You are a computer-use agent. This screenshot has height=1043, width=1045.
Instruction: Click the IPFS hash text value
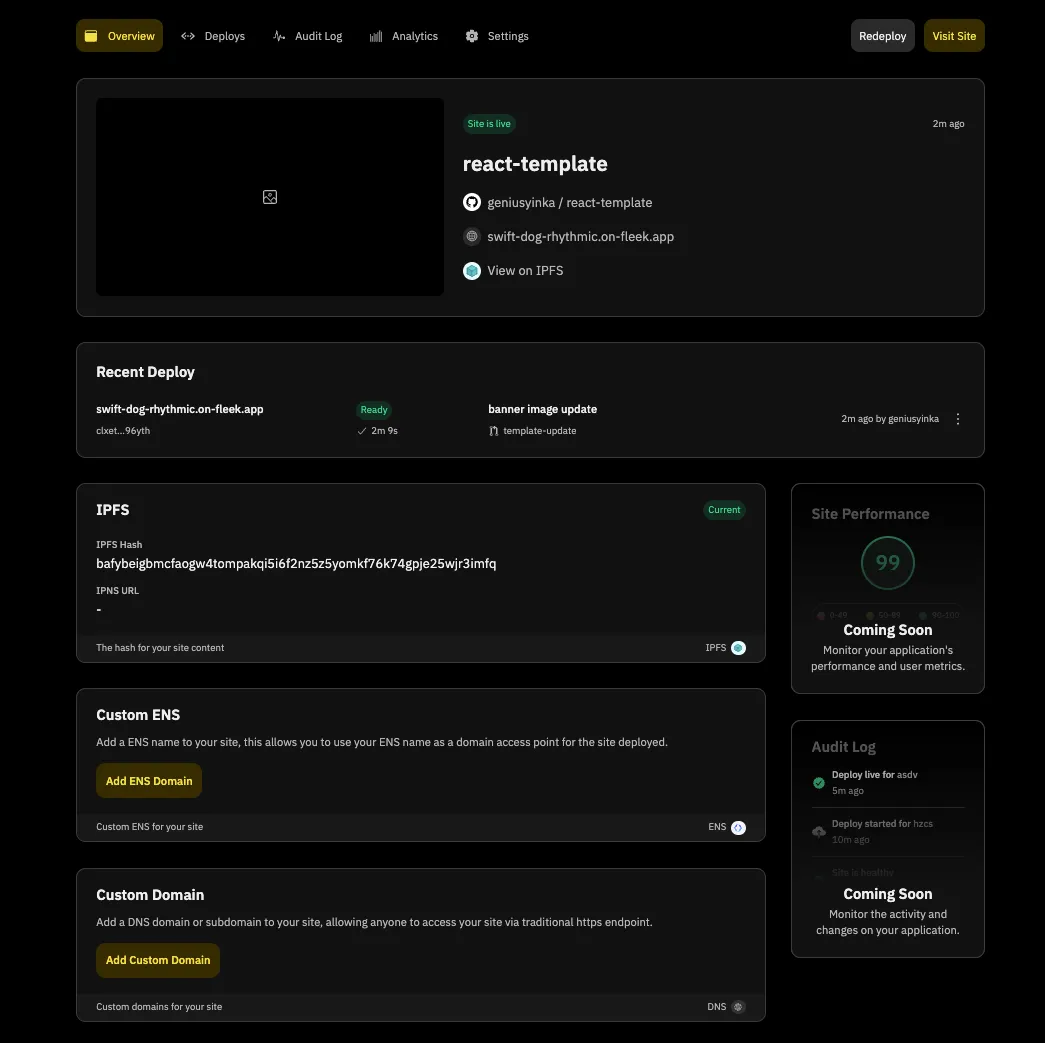[296, 564]
